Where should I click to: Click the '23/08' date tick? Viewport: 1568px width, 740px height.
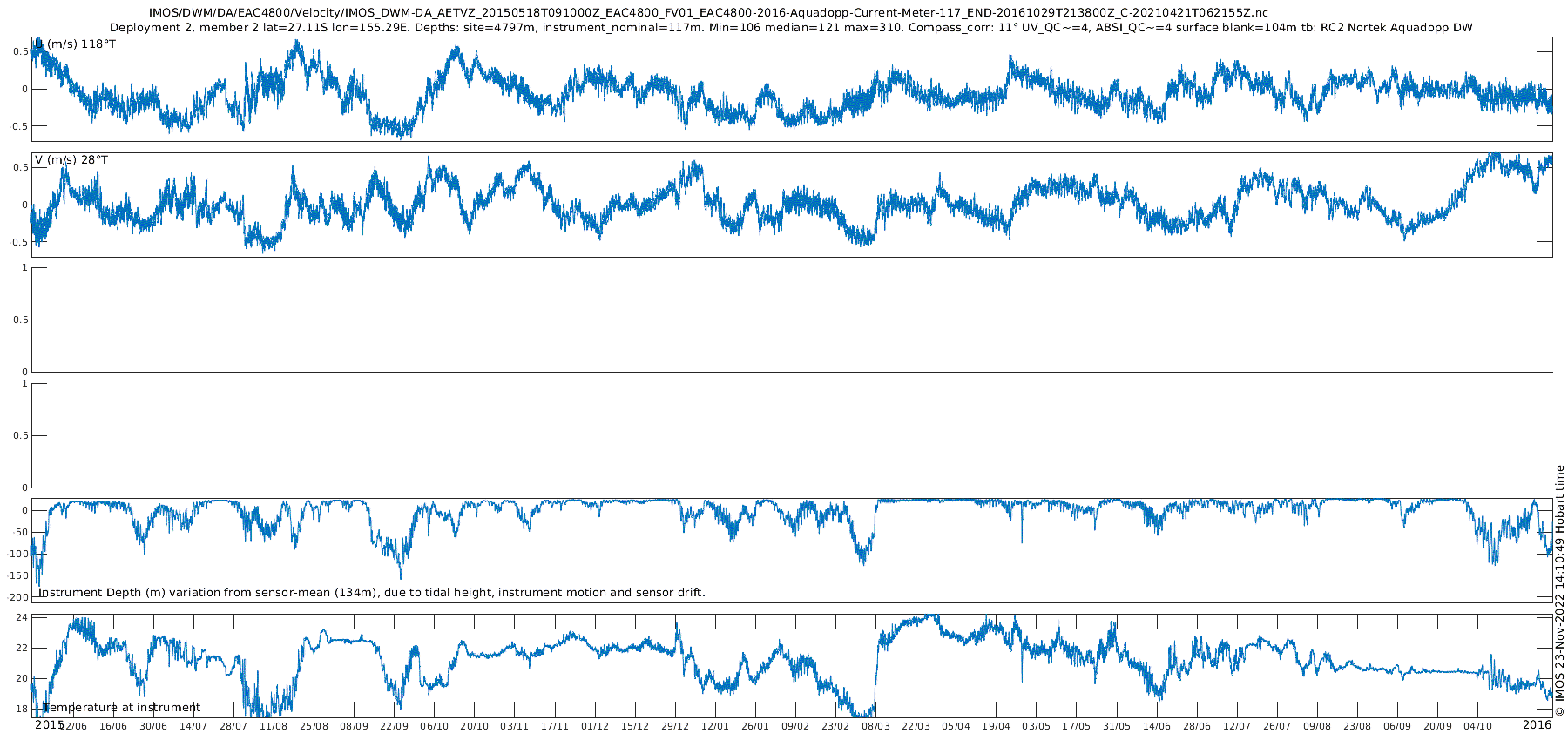tap(1357, 726)
